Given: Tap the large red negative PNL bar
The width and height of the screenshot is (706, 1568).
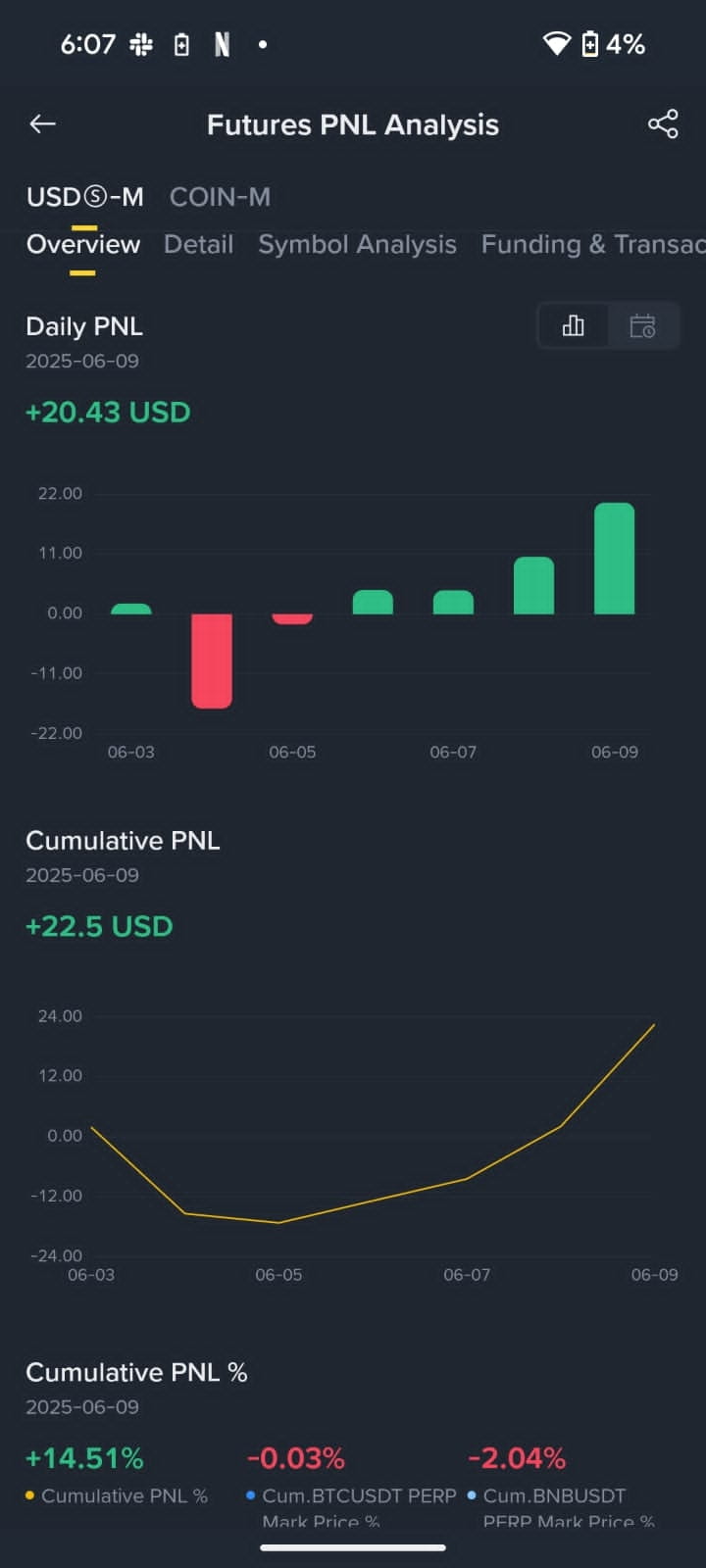Looking at the screenshot, I should coord(212,661).
